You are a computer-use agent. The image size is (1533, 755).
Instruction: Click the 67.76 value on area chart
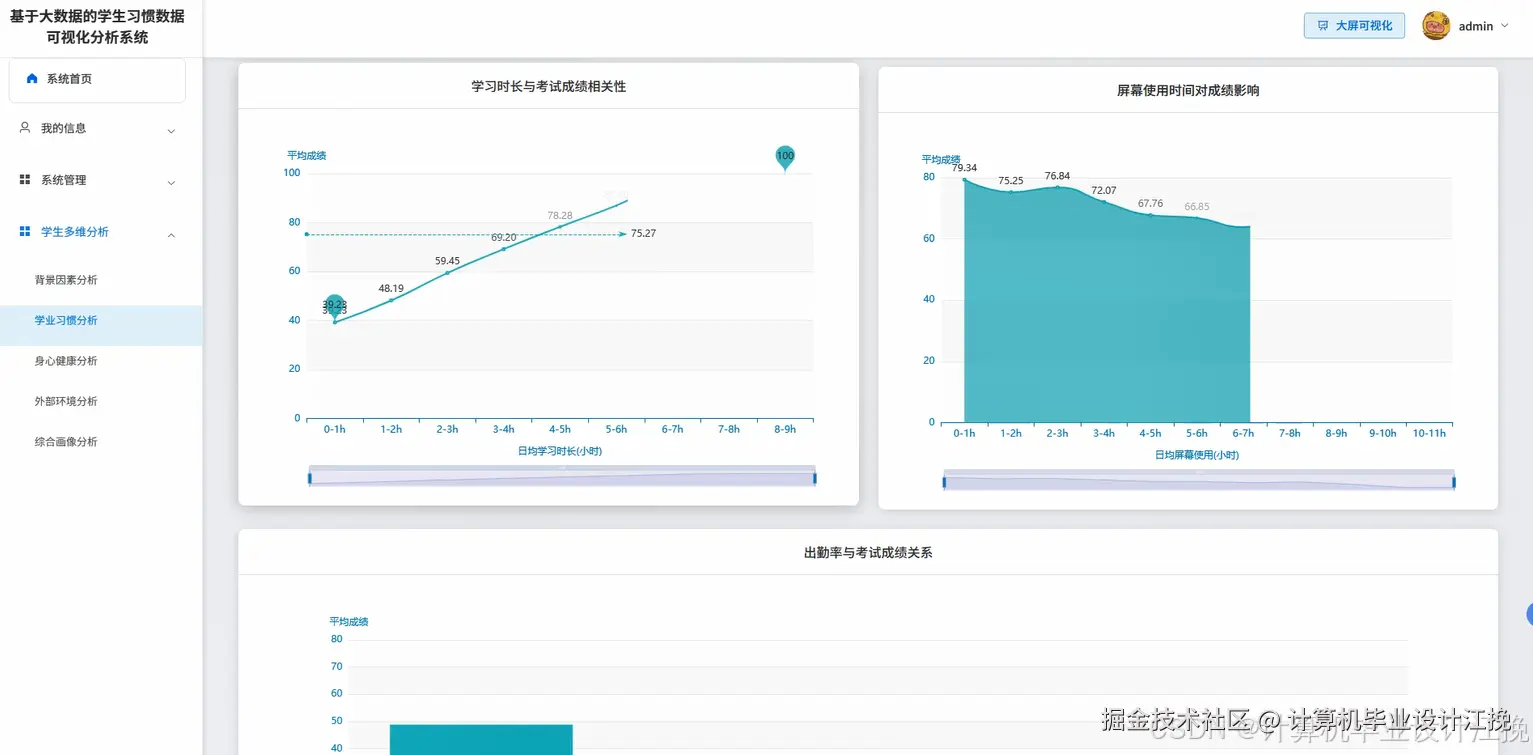point(1150,203)
